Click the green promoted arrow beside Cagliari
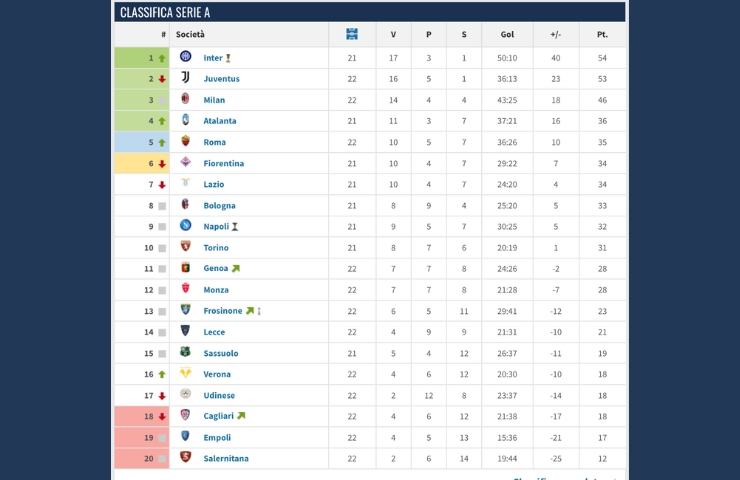 point(241,416)
